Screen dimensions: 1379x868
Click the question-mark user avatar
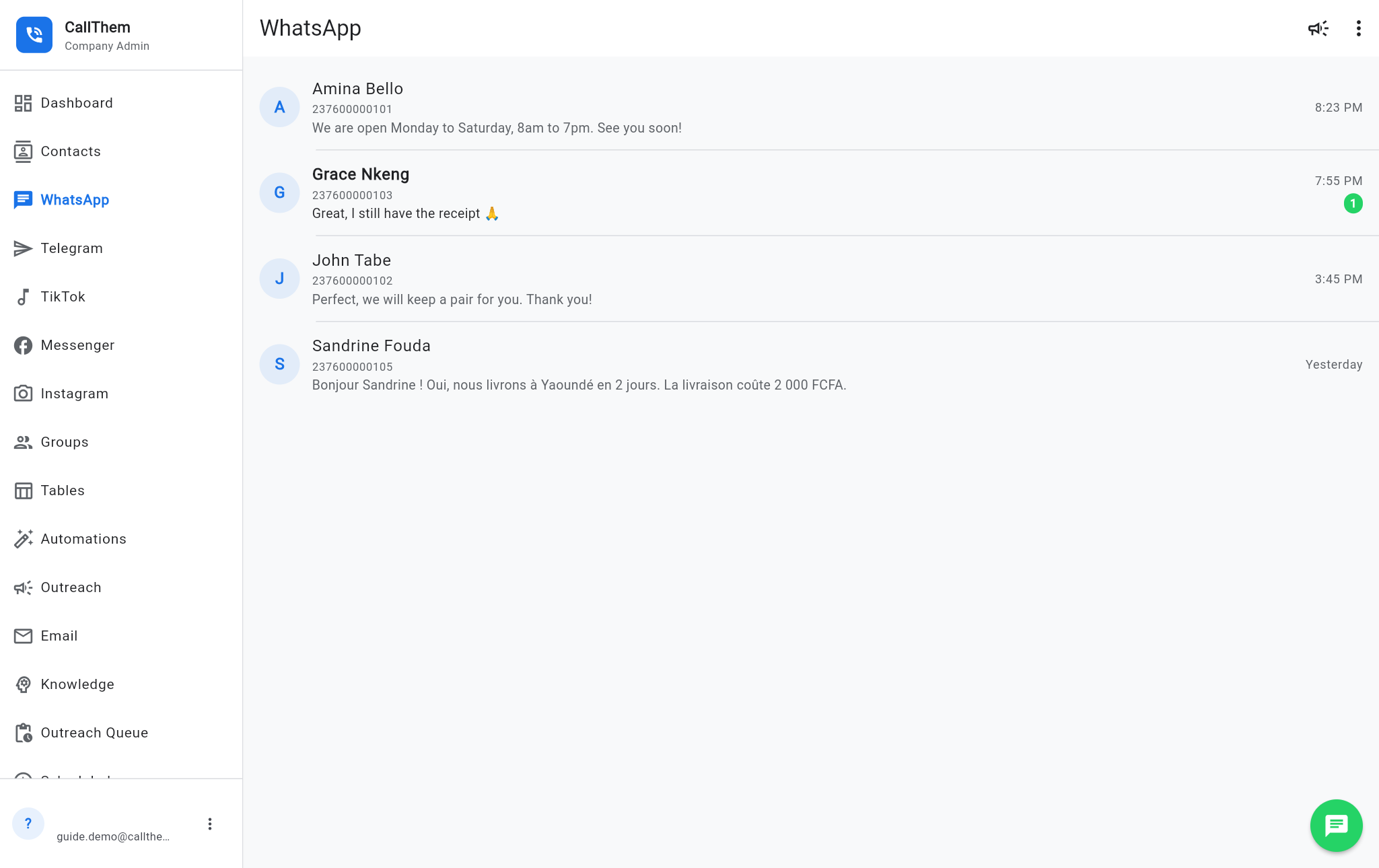point(28,824)
